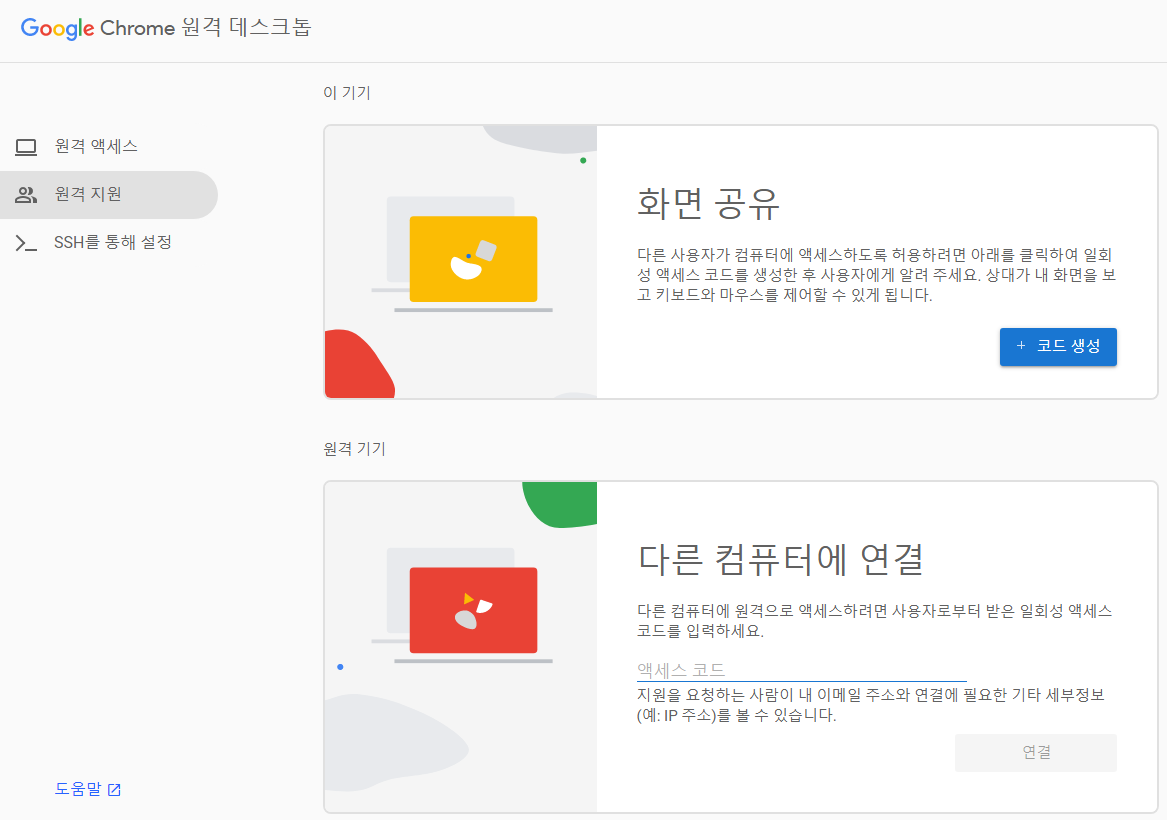Open the 원격 액세스 section
Screen dimensions: 1167x820
(x=109, y=147)
